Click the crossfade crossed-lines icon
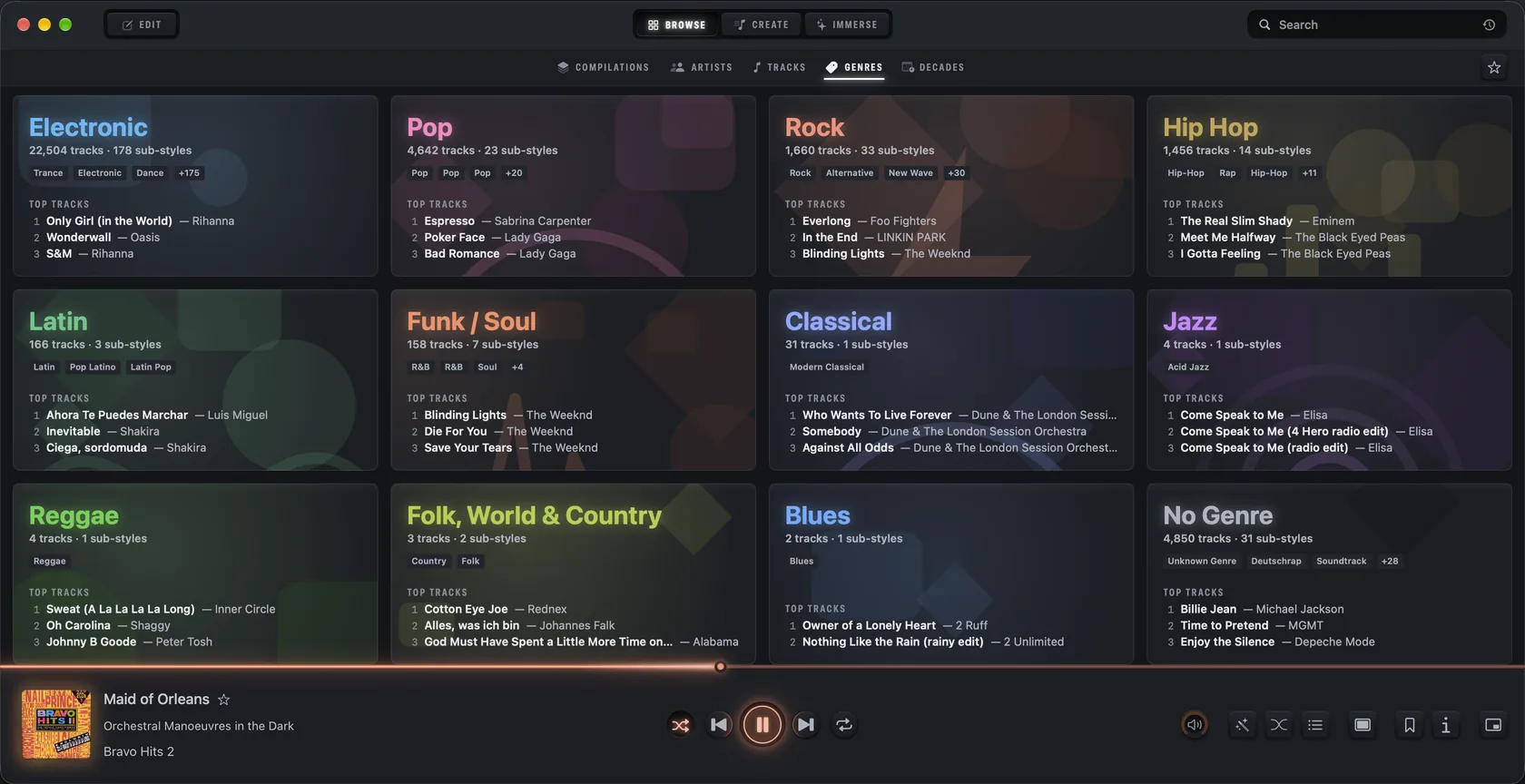 pyautogui.click(x=1278, y=725)
